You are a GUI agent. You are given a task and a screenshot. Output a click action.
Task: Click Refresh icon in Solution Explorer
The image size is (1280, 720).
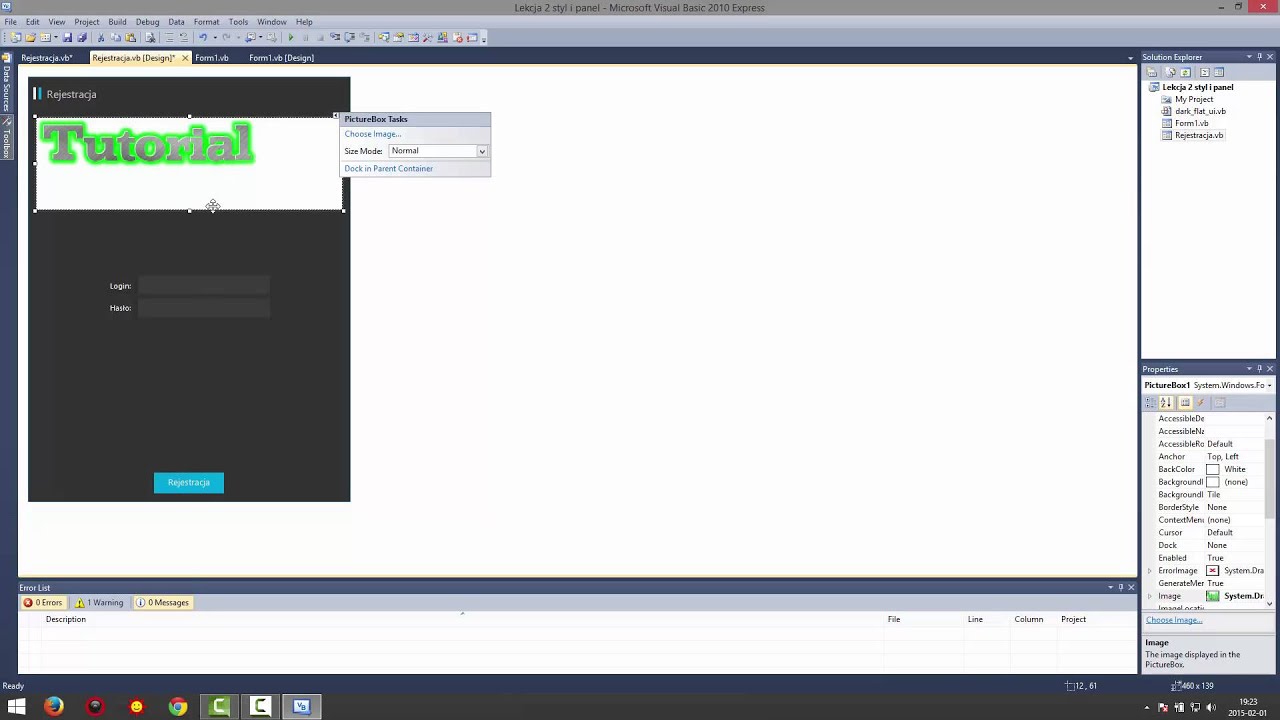1185,72
